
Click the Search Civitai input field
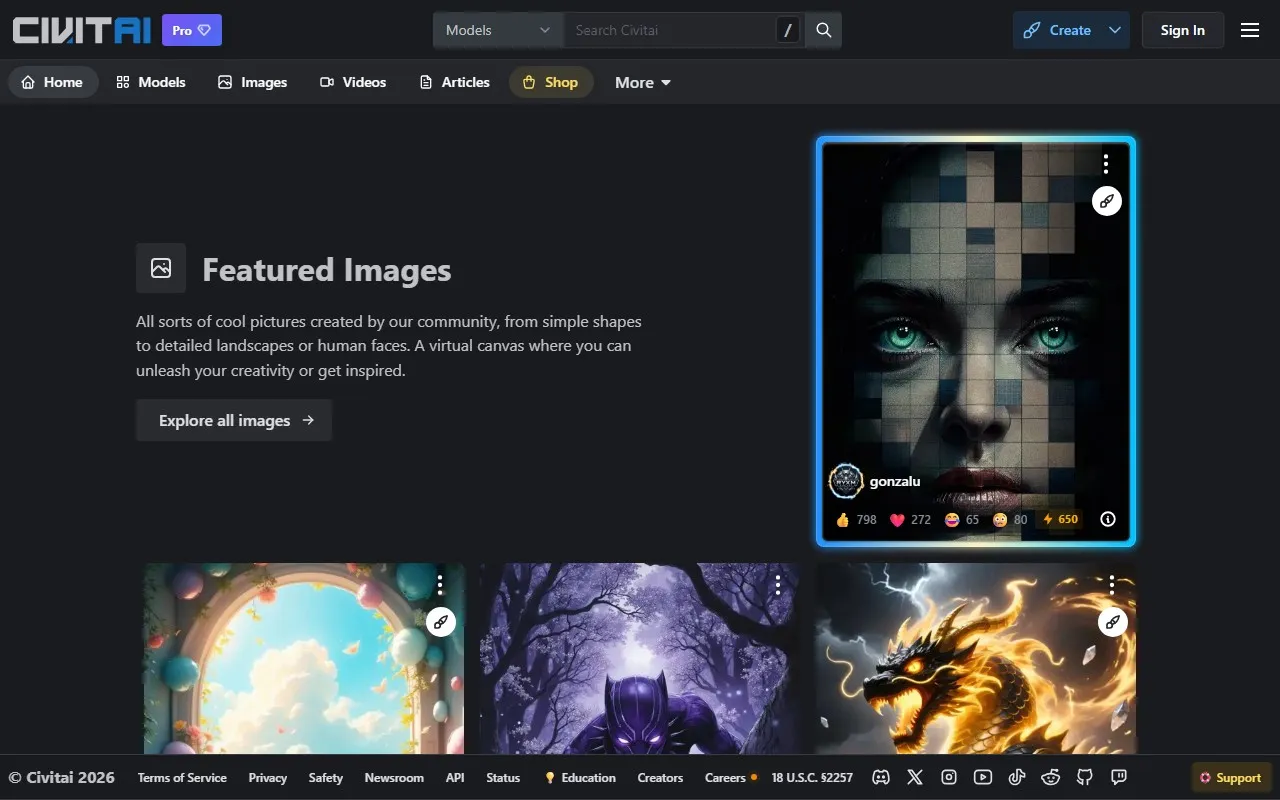[x=670, y=30]
